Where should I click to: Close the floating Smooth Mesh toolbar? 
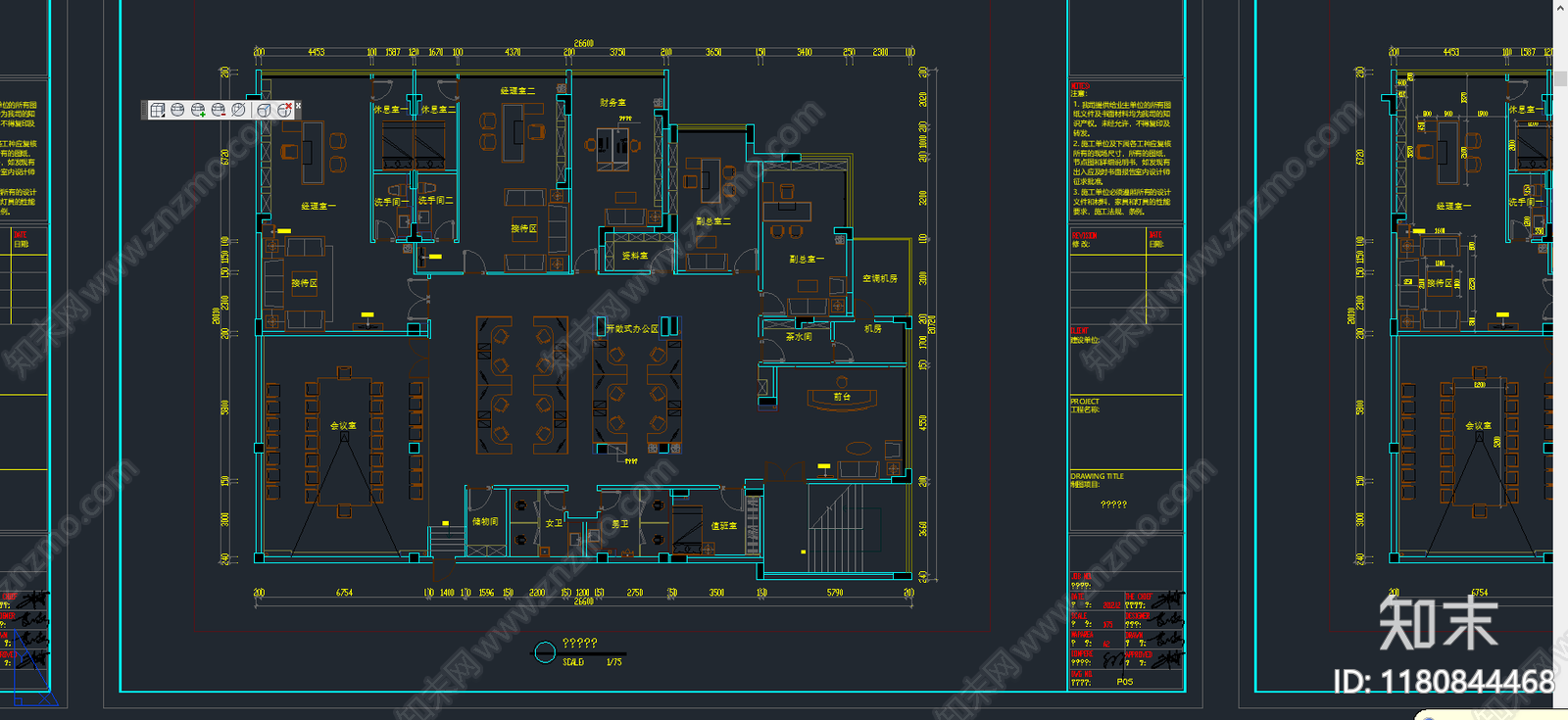[298, 105]
